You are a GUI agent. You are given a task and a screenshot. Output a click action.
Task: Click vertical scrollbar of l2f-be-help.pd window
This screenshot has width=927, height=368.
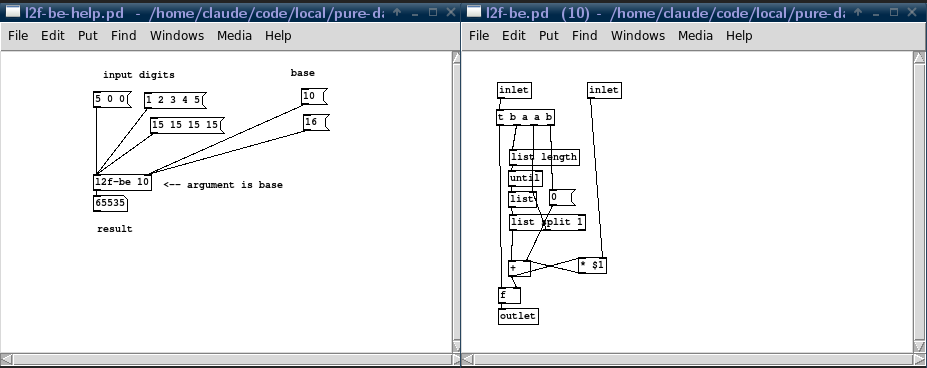click(x=456, y=202)
